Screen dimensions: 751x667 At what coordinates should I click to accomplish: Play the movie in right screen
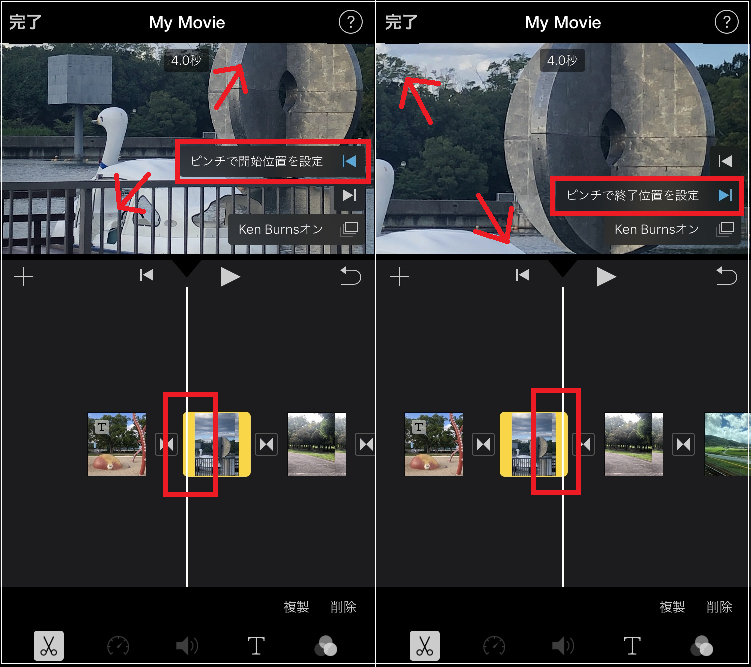(x=606, y=277)
